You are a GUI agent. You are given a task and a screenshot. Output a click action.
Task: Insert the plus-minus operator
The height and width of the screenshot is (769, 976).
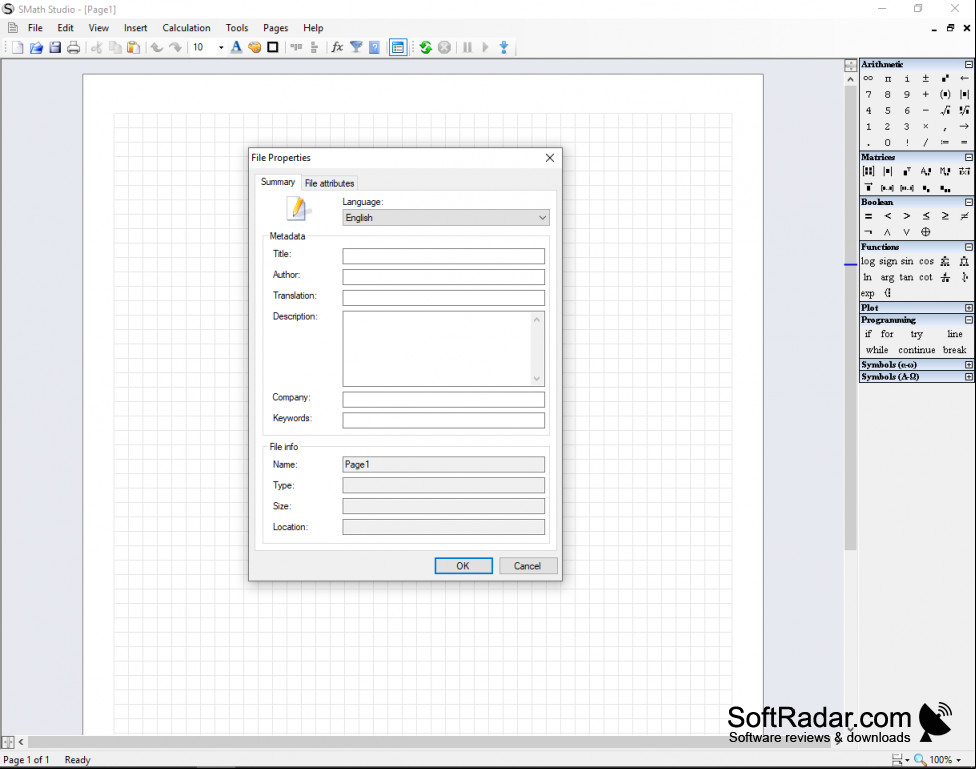point(926,78)
